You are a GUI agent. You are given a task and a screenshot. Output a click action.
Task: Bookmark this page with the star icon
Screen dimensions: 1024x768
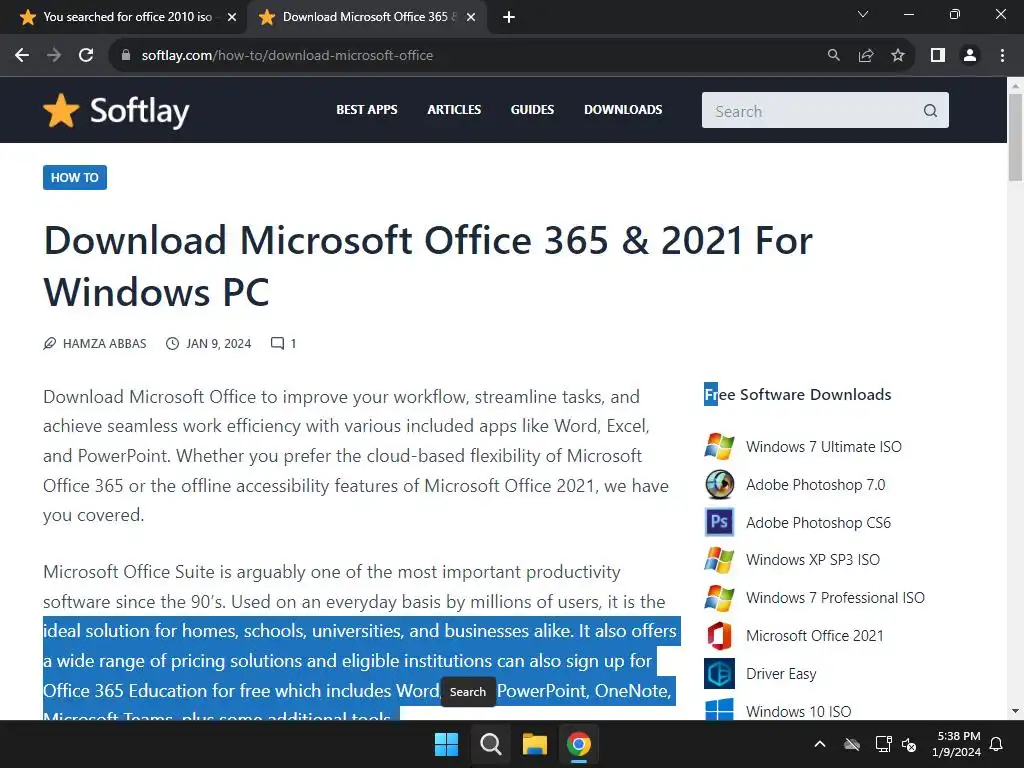point(898,56)
